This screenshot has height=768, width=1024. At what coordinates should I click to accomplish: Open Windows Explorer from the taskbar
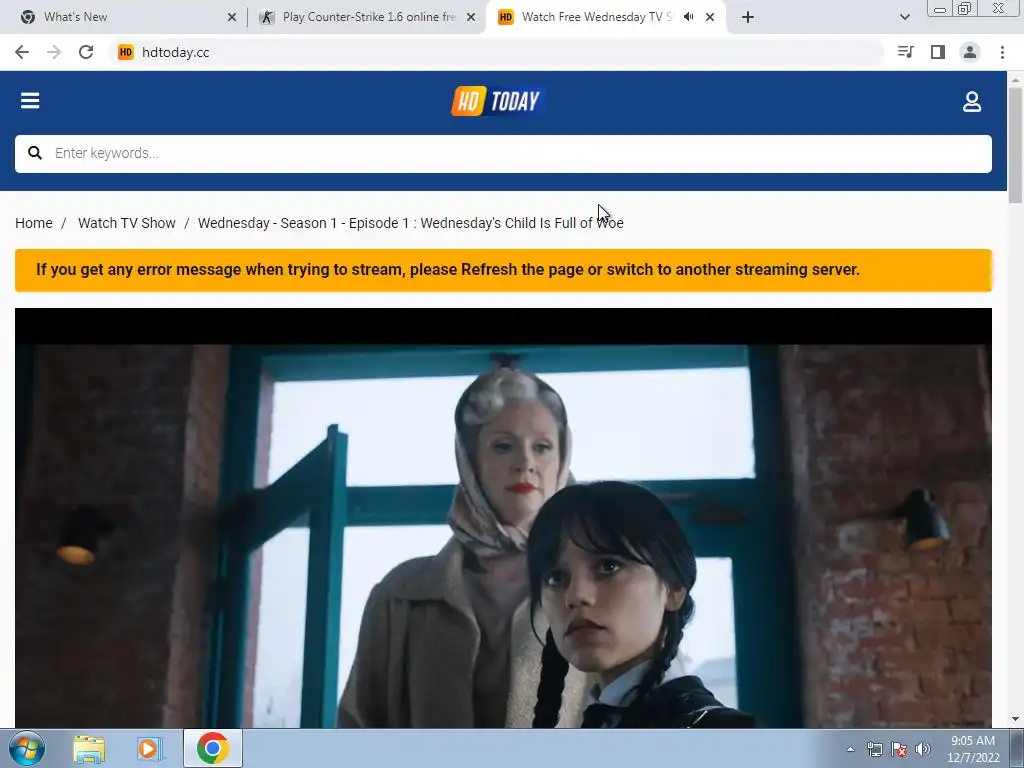tap(89, 749)
